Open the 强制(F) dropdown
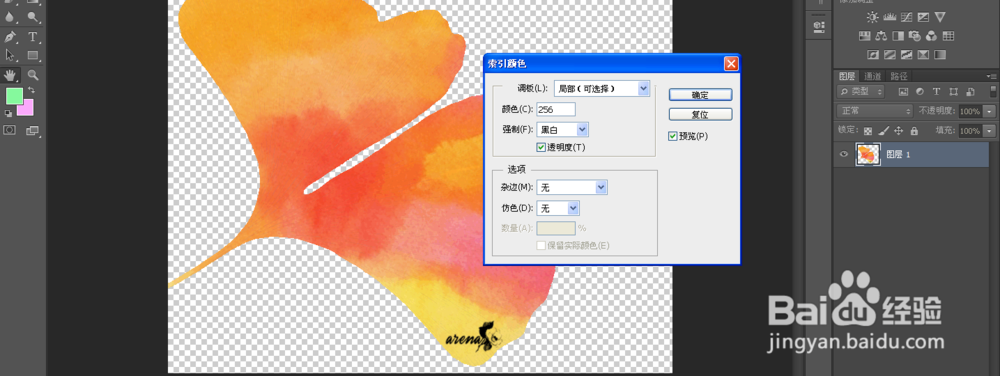Viewport: 1000px width, 376px height. tap(582, 130)
